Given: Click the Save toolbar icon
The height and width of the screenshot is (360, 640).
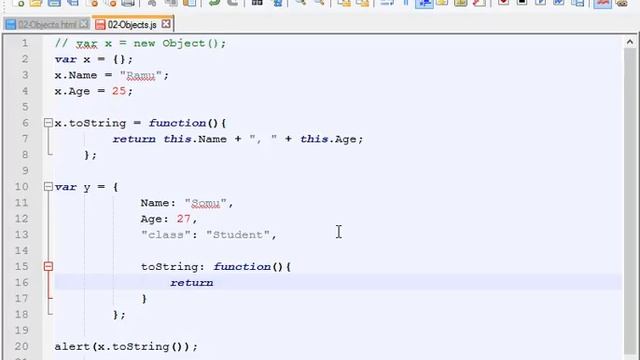Looking at the screenshot, I should (x=54, y=3).
